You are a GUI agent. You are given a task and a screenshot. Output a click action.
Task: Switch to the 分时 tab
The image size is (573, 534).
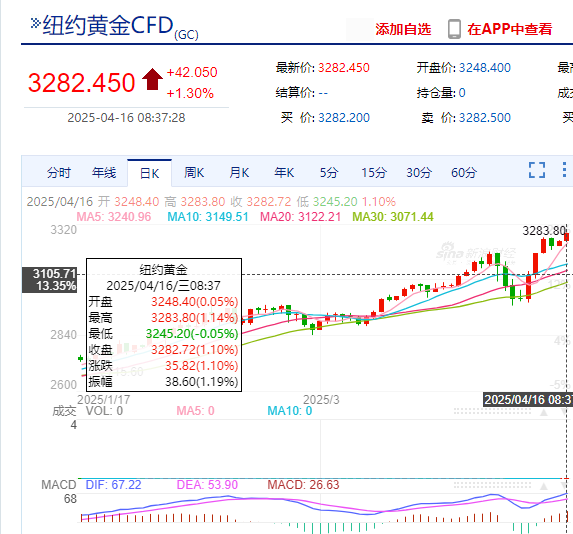59,173
